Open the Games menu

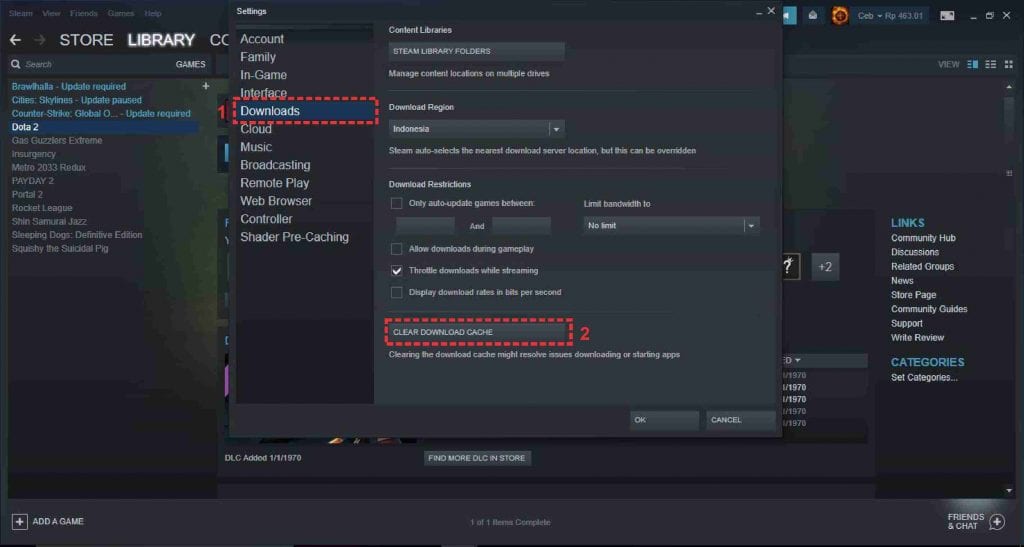[121, 13]
